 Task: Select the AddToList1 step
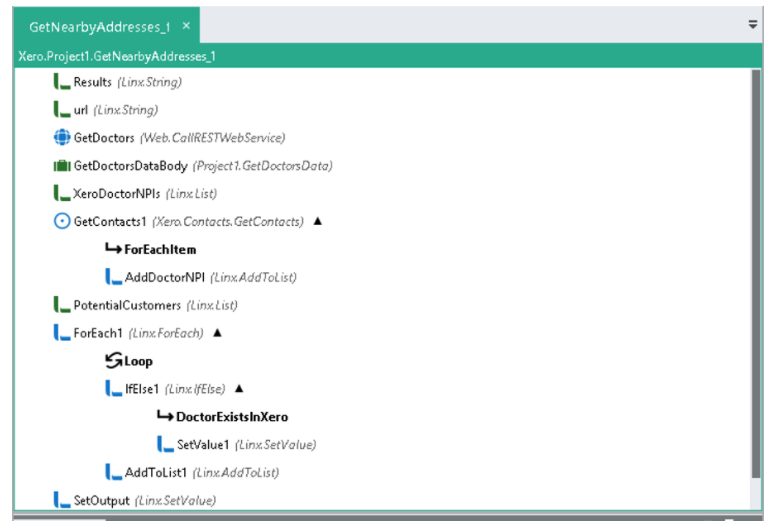(x=192, y=472)
